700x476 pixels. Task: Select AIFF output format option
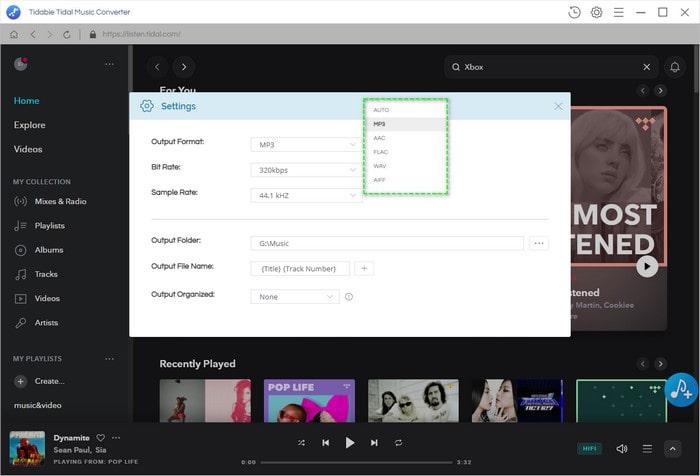point(405,180)
